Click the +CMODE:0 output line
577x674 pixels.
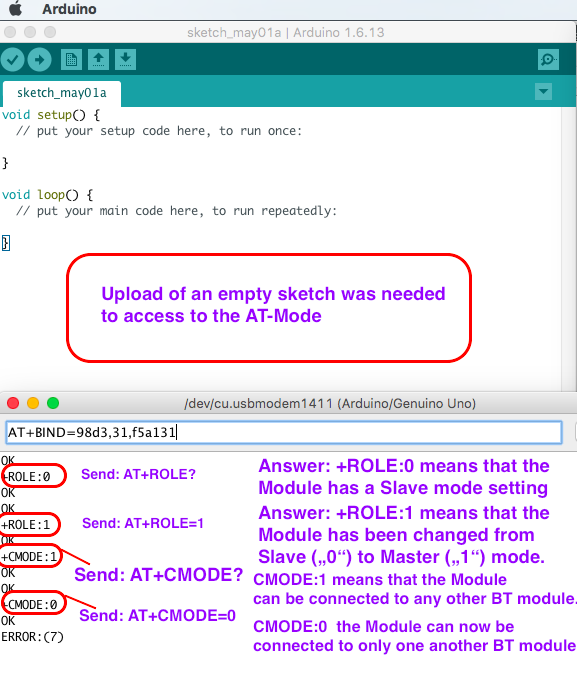(29, 605)
